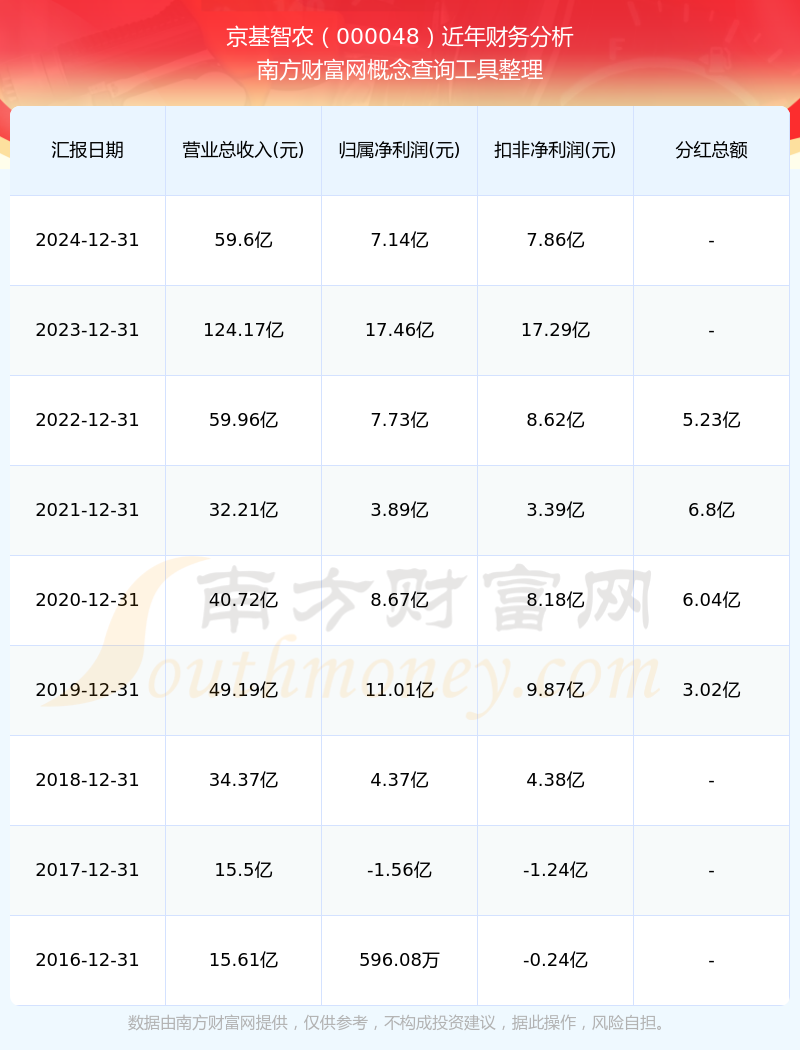Click the revenue value 32.21亿
Image resolution: width=800 pixels, height=1050 pixels.
pyautogui.click(x=244, y=510)
